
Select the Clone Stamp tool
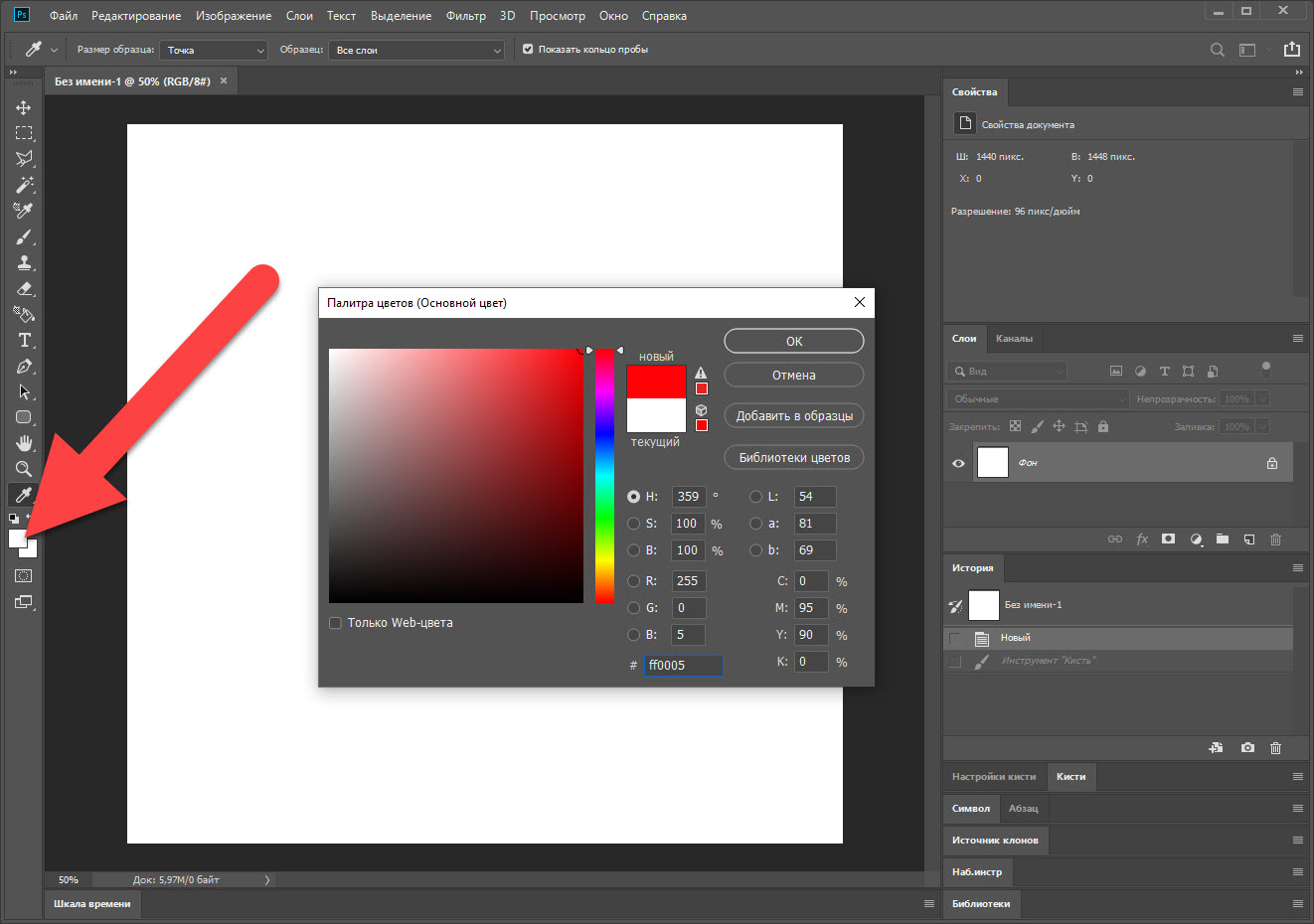(24, 262)
